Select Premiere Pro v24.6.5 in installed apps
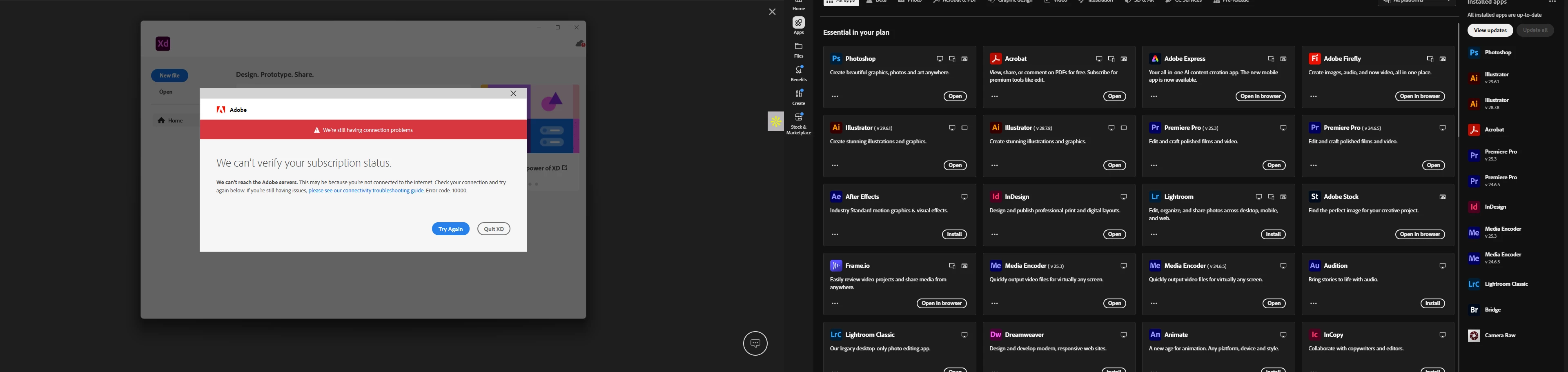 pos(1492,181)
